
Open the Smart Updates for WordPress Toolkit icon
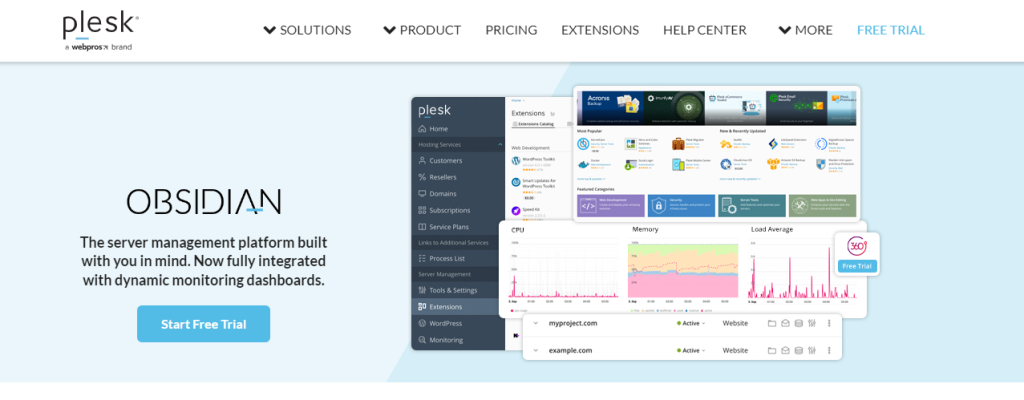point(515,182)
